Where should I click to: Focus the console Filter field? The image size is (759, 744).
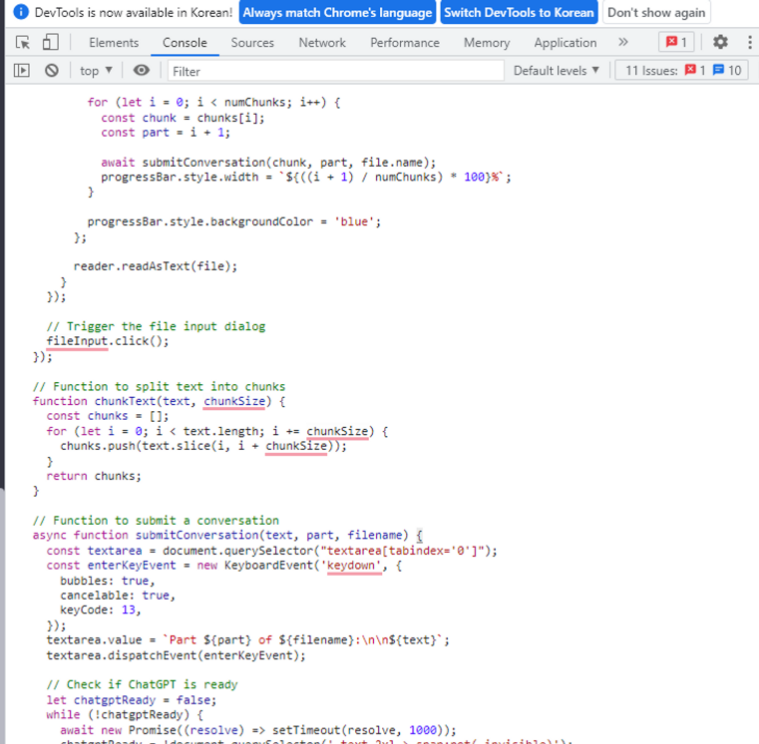pos(335,71)
